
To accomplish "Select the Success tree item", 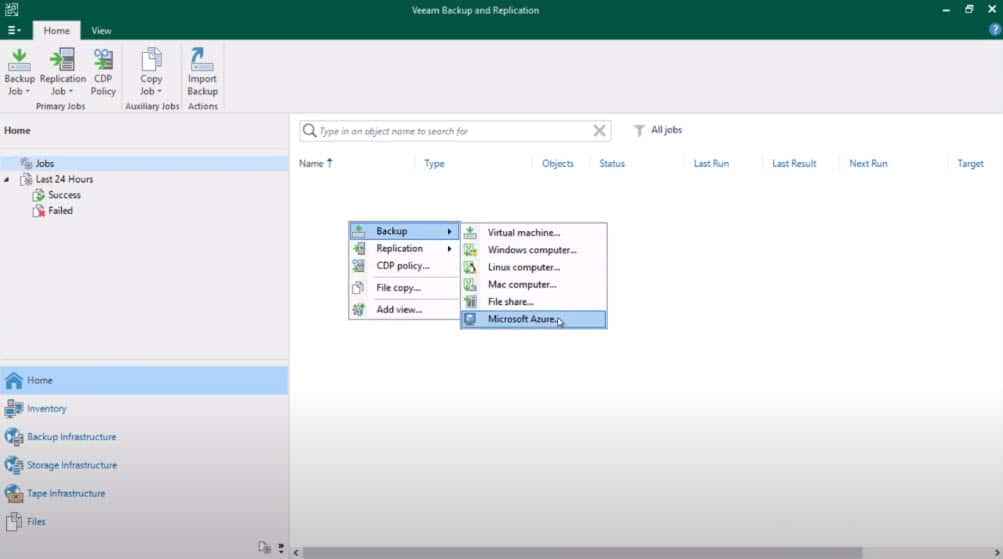I will coord(64,195).
